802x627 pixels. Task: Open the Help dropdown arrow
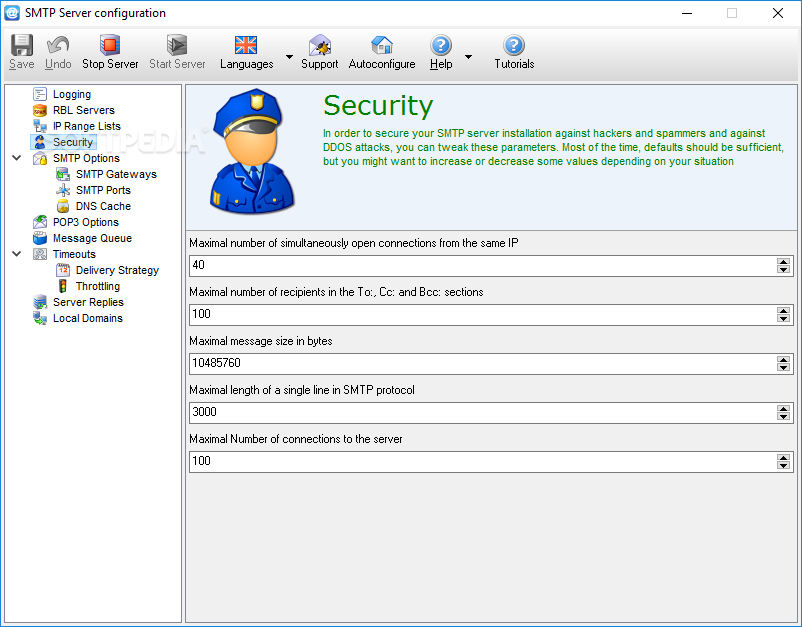468,57
